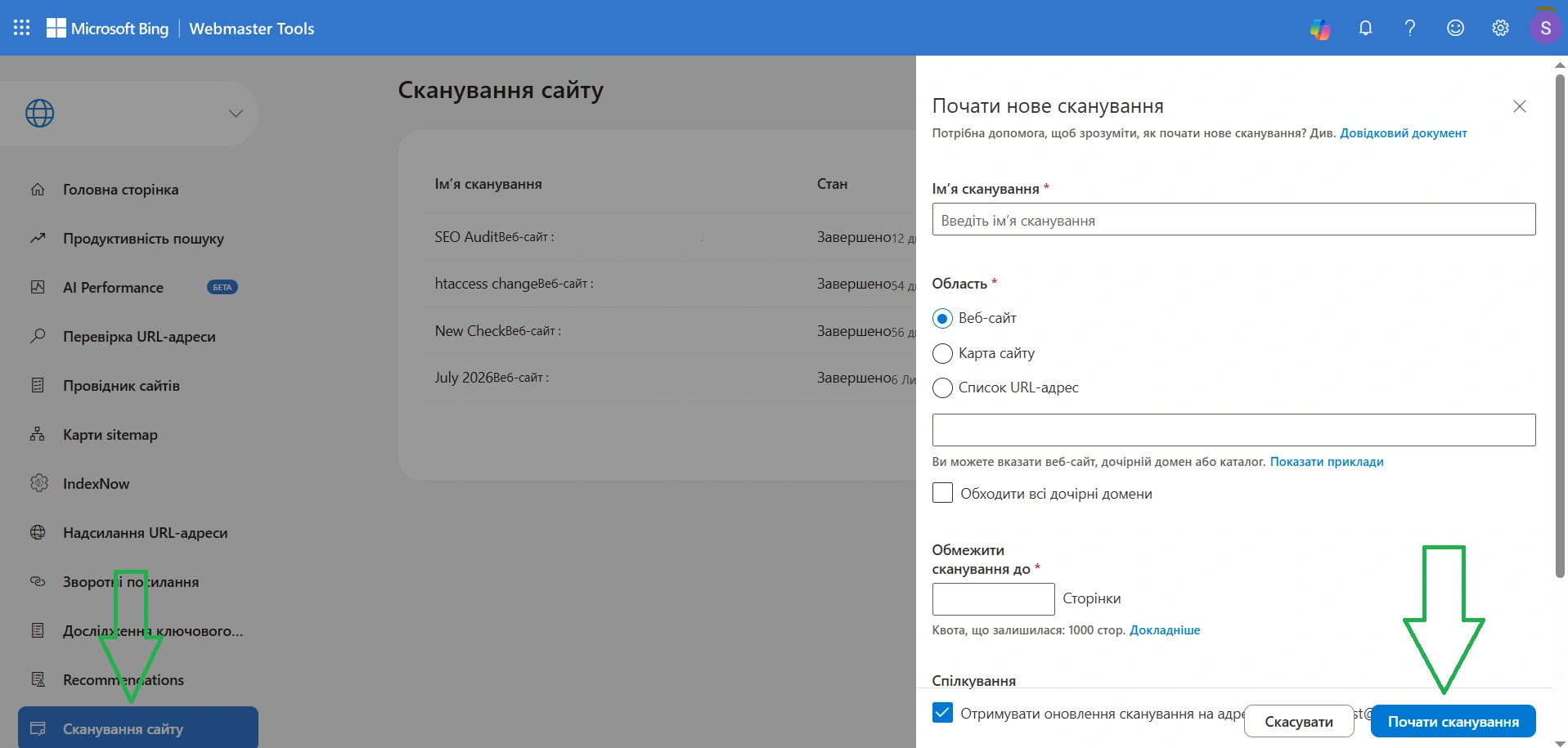Screen dimensions: 1568x748
Task: Click the SEO Audit scan row
Action: (x=669, y=237)
